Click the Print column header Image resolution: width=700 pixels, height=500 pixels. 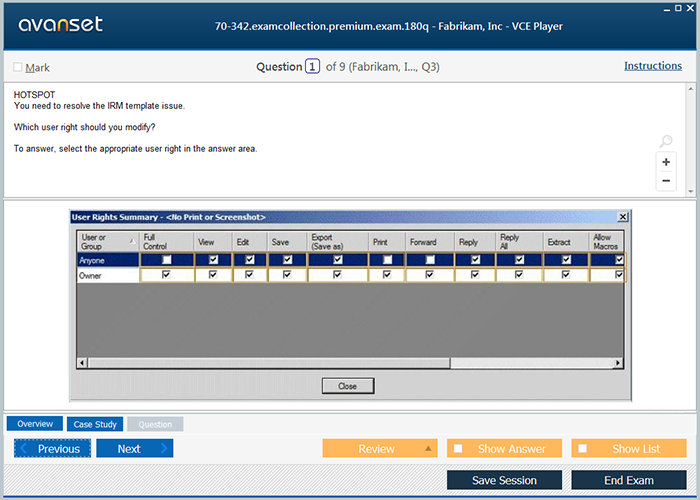(x=387, y=242)
